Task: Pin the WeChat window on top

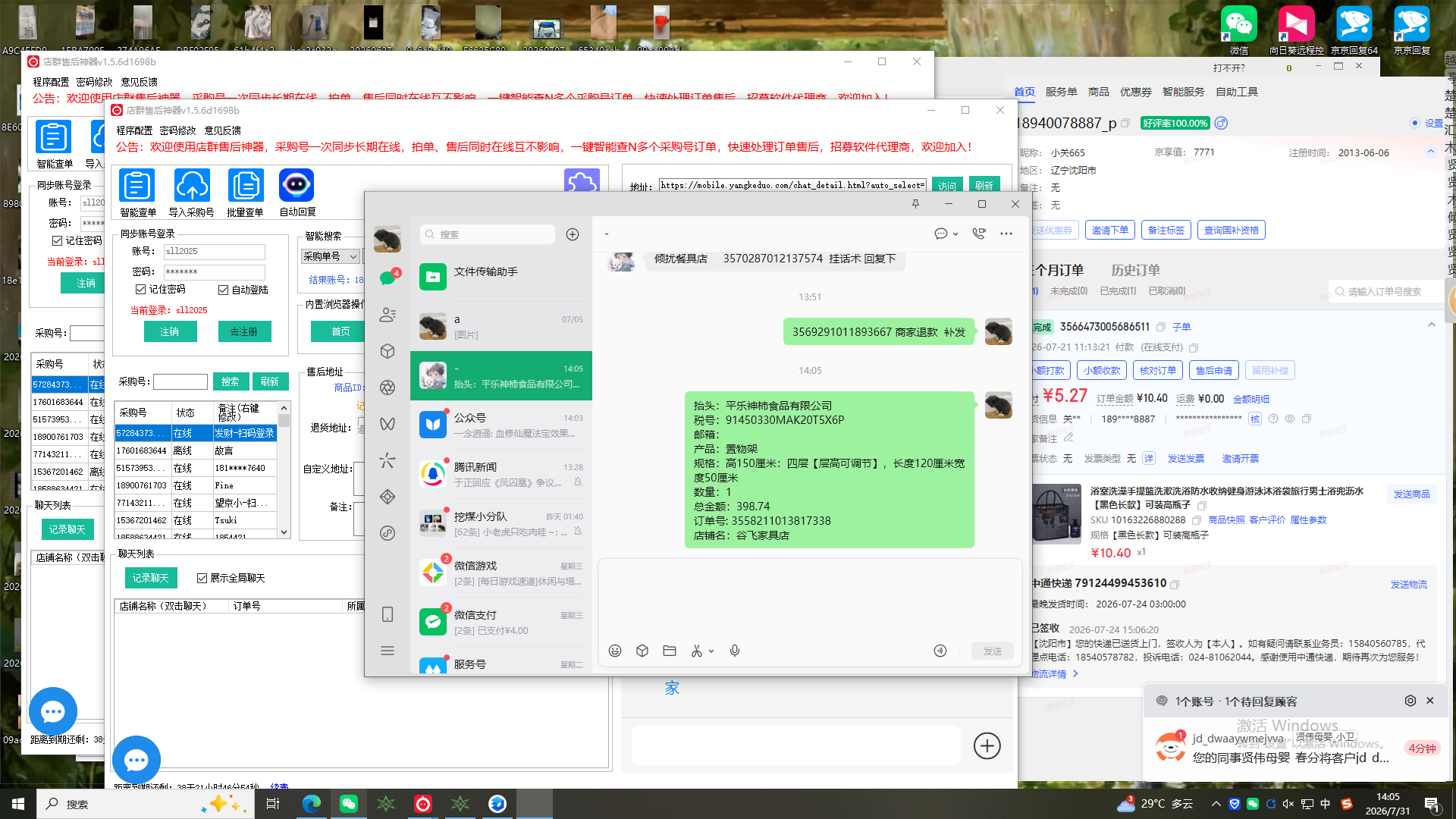Action: 915,204
